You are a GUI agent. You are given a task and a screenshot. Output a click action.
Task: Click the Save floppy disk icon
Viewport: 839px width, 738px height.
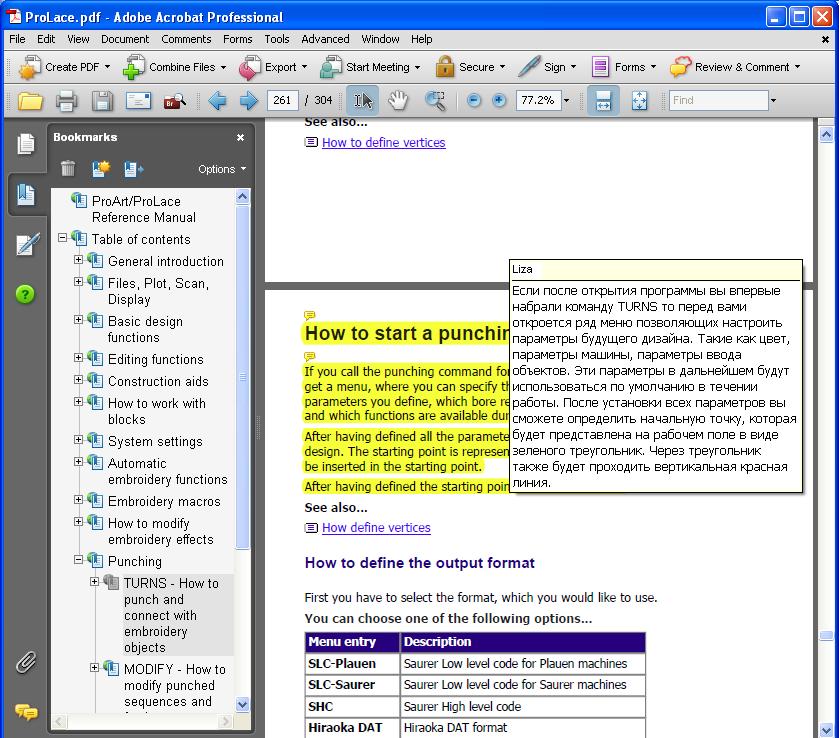point(102,100)
